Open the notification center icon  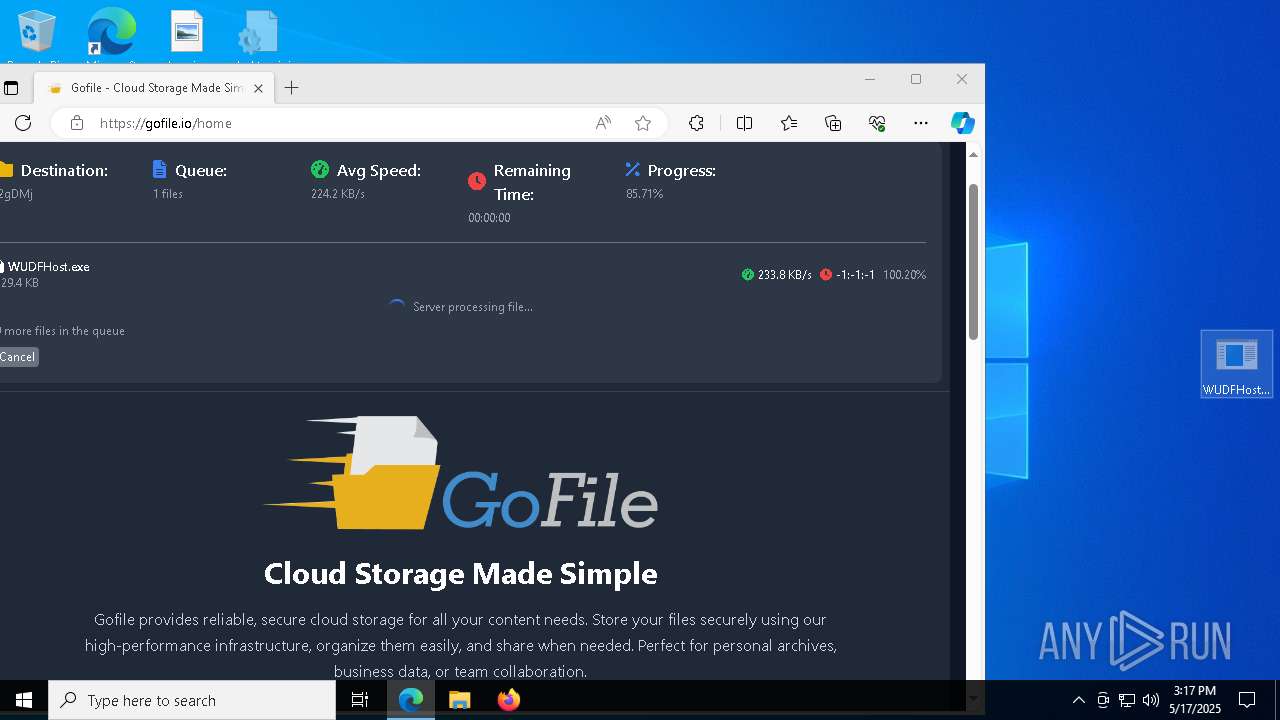pyautogui.click(x=1247, y=700)
